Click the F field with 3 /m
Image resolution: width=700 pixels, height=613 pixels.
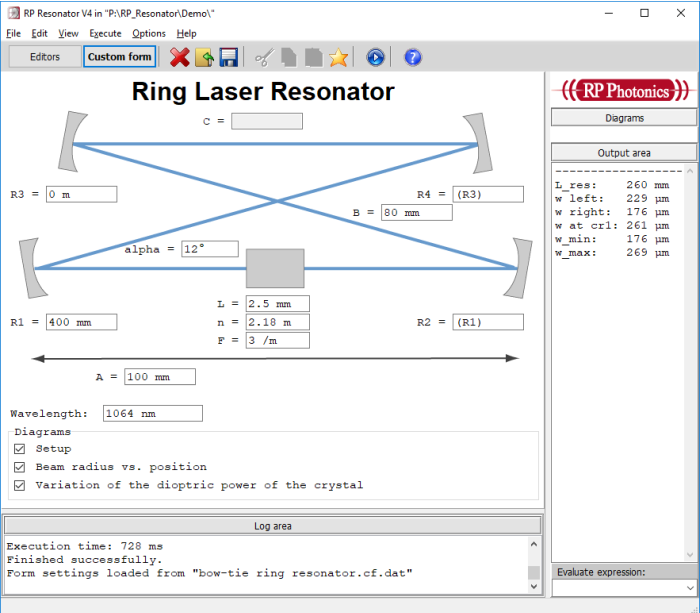[278, 340]
